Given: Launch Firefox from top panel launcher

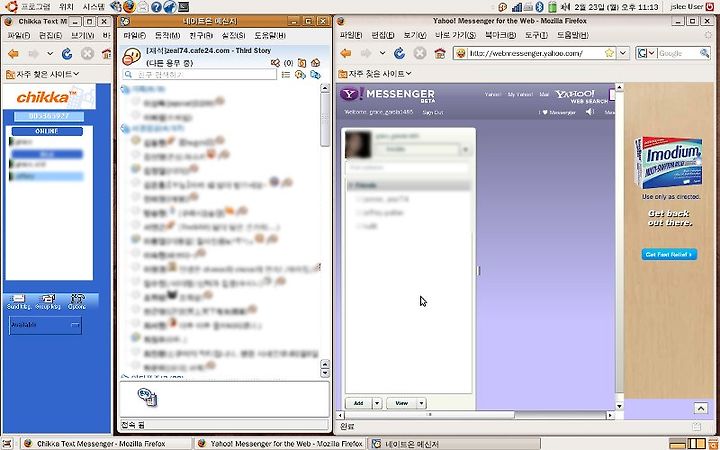Looking at the screenshot, I should click(x=129, y=6).
